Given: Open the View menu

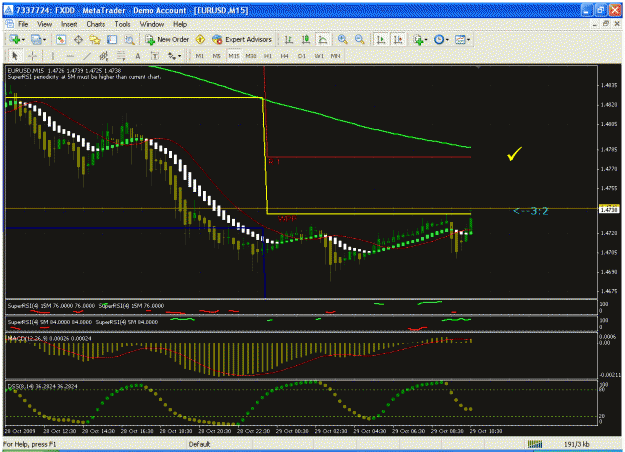Looking at the screenshot, I should (x=45, y=24).
